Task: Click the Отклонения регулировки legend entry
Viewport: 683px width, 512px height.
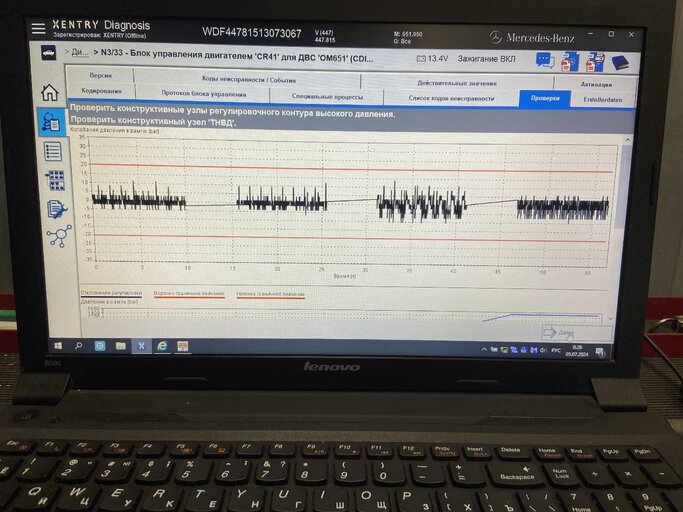Action: (x=111, y=293)
